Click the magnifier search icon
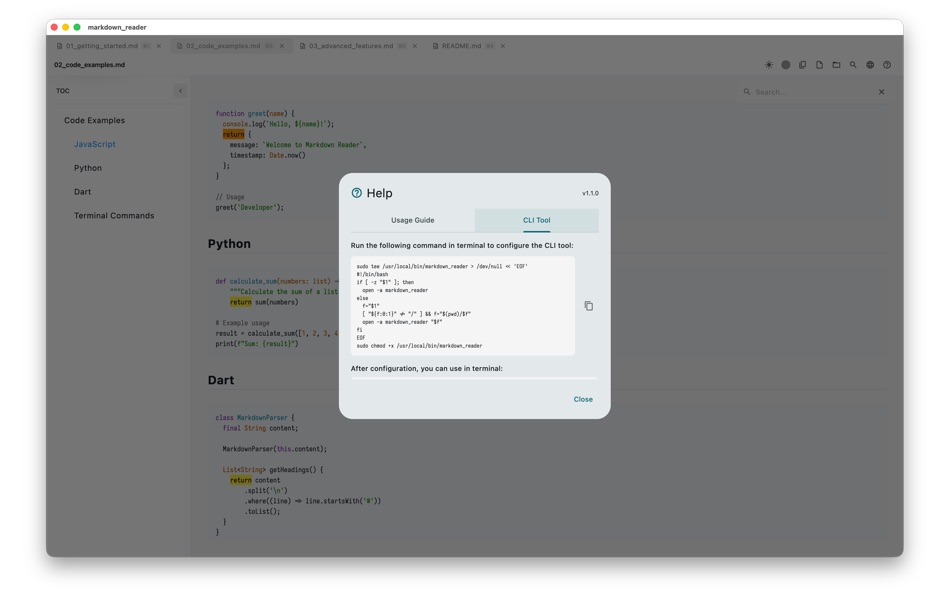Screen dimensions: 950x594 coord(853,64)
